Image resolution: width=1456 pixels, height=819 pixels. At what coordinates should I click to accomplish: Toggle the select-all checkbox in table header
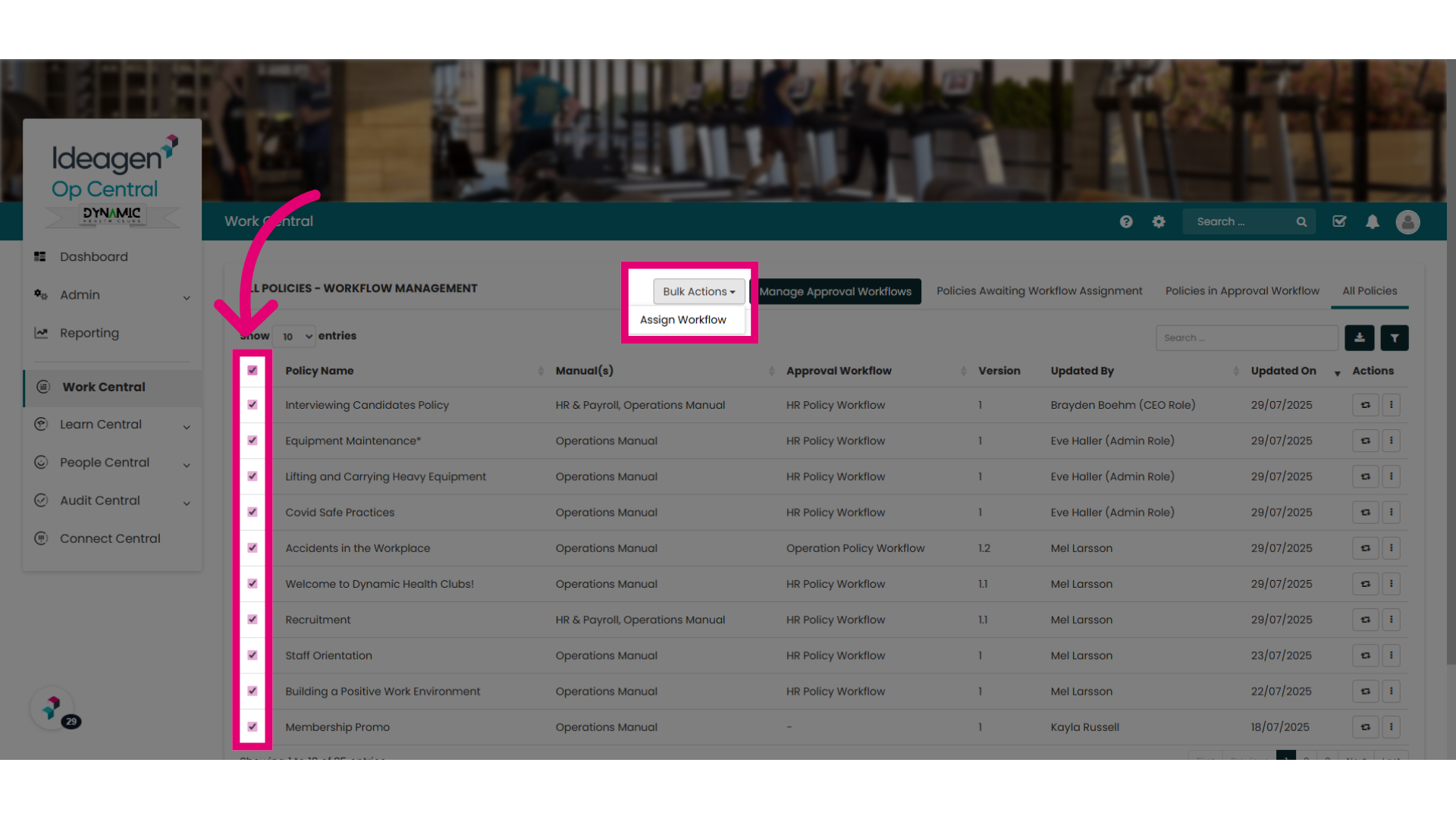[x=253, y=370]
